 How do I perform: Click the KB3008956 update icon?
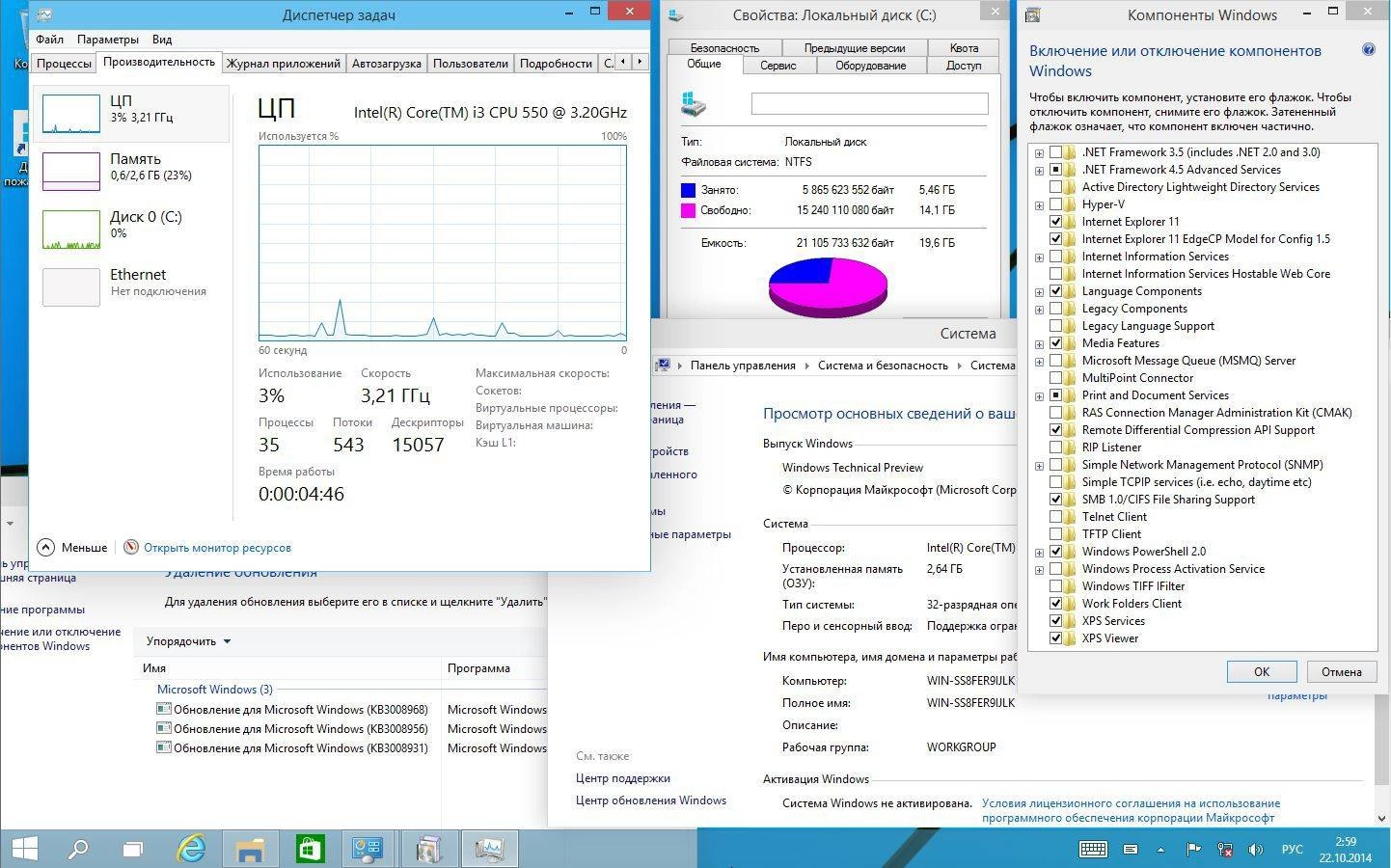click(164, 728)
